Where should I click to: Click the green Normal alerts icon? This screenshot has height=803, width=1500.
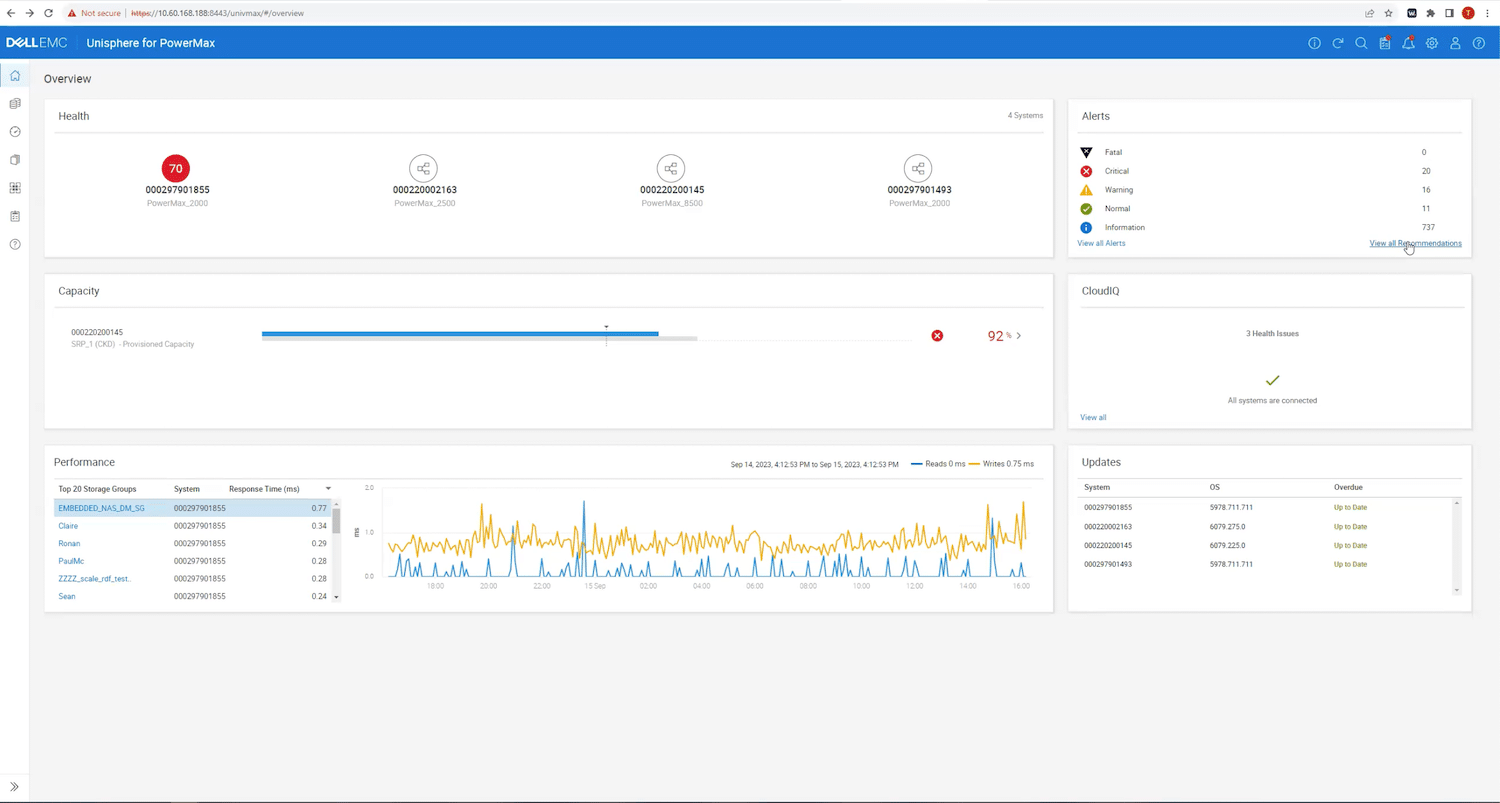(x=1086, y=209)
